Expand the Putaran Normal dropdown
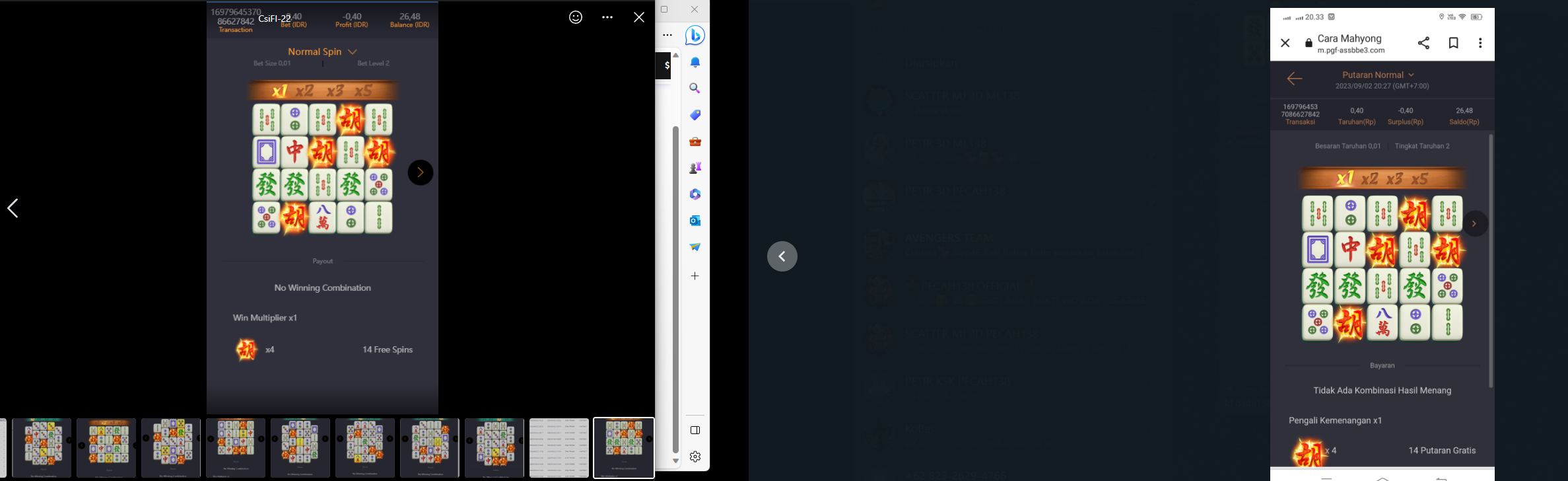1568x481 pixels. coord(1378,75)
